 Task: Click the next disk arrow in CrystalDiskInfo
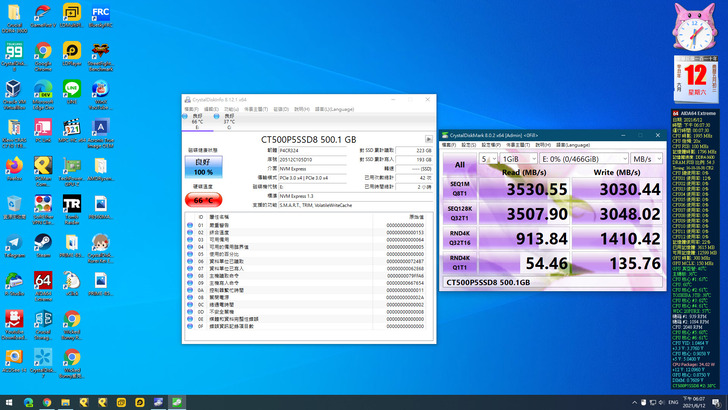[429, 139]
